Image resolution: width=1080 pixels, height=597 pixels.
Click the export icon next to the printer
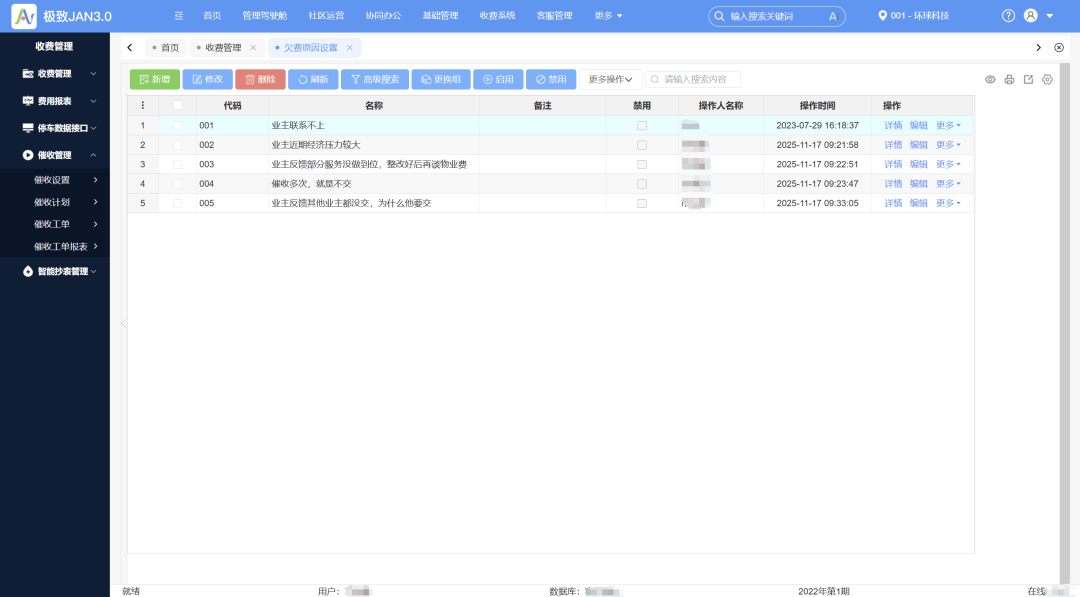point(1027,79)
